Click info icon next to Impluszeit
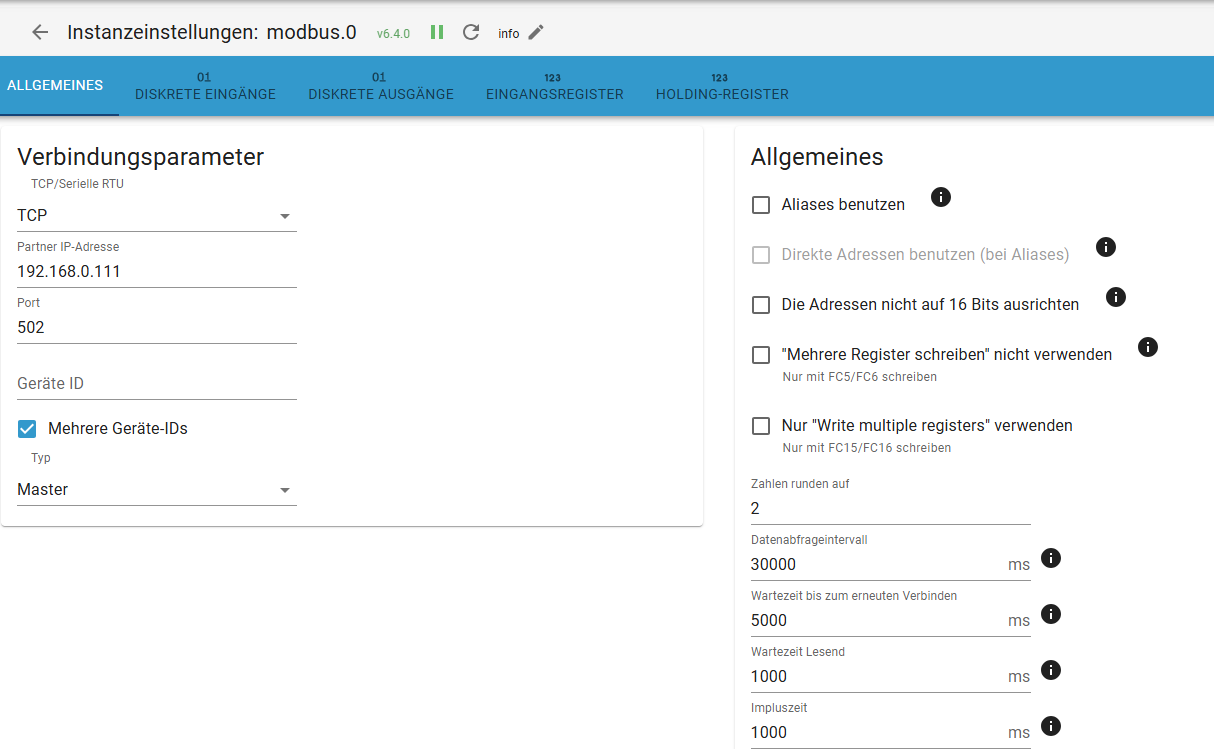The image size is (1214, 749). click(x=1050, y=726)
